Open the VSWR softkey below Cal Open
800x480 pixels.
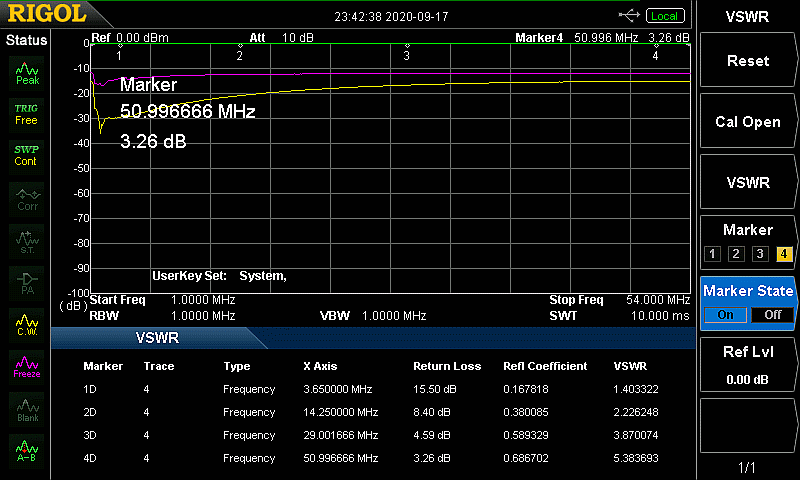tap(747, 183)
